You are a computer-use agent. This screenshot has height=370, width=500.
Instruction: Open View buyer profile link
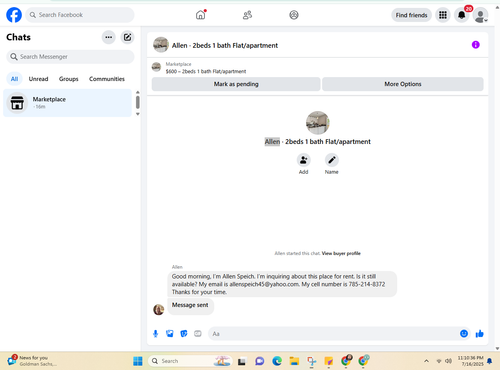341,253
